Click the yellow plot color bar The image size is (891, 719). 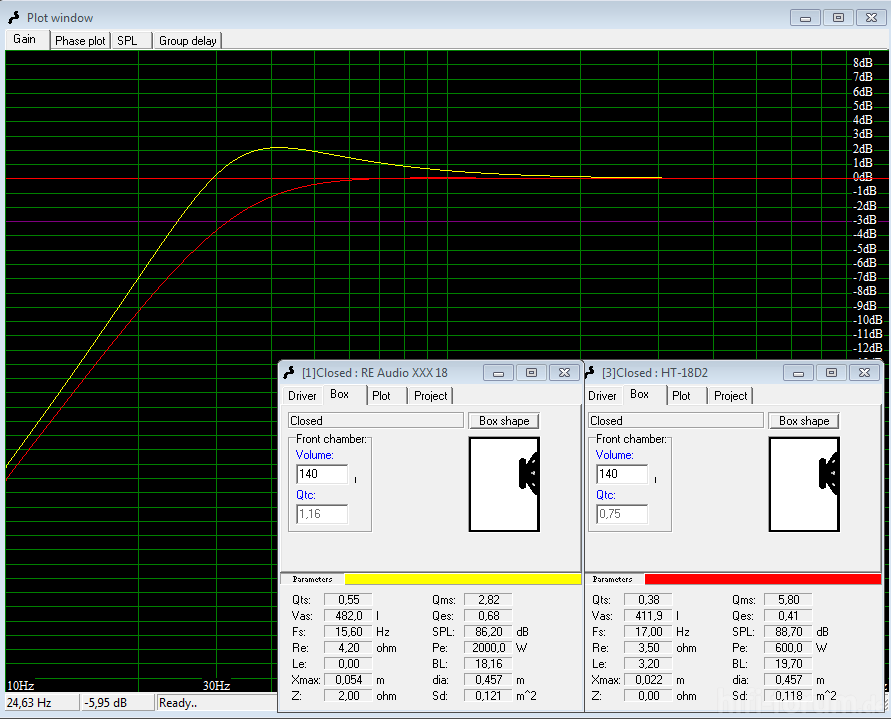pyautogui.click(x=462, y=579)
